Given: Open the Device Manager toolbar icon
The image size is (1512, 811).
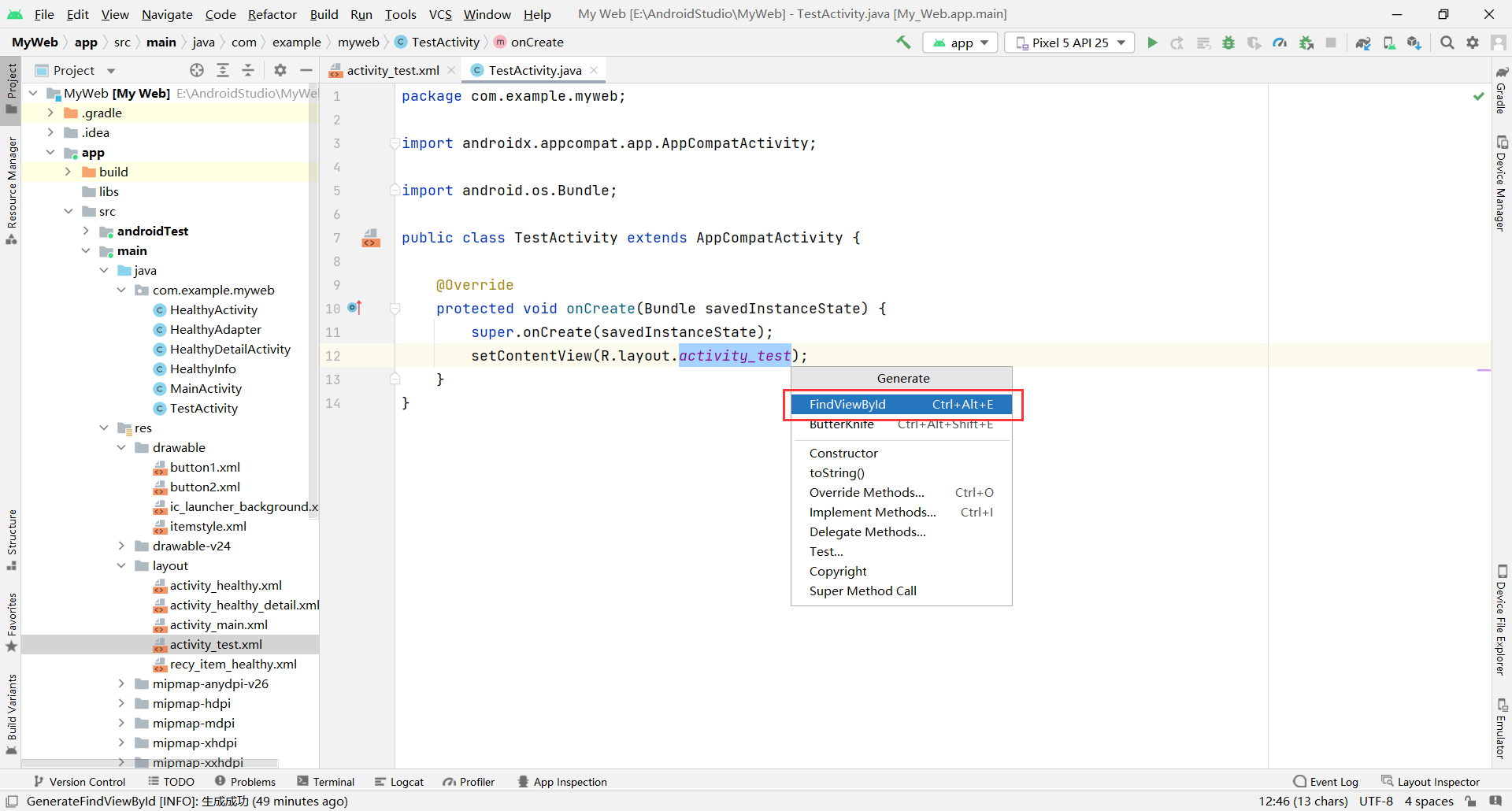Looking at the screenshot, I should click(1389, 43).
